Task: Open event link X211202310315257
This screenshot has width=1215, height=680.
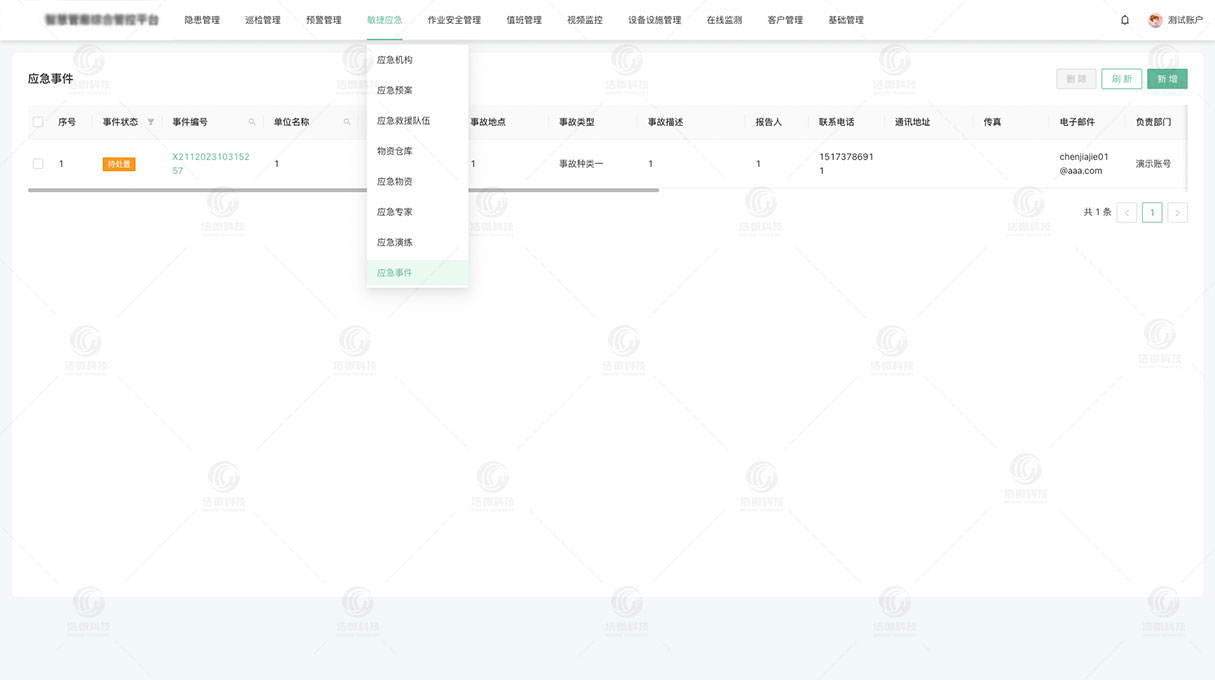Action: point(210,164)
